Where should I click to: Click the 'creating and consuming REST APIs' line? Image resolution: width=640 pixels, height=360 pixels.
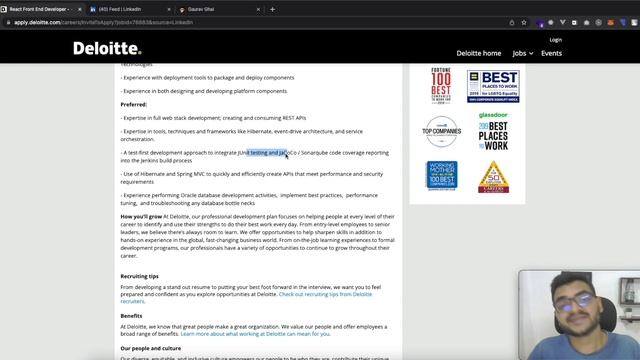coord(213,118)
